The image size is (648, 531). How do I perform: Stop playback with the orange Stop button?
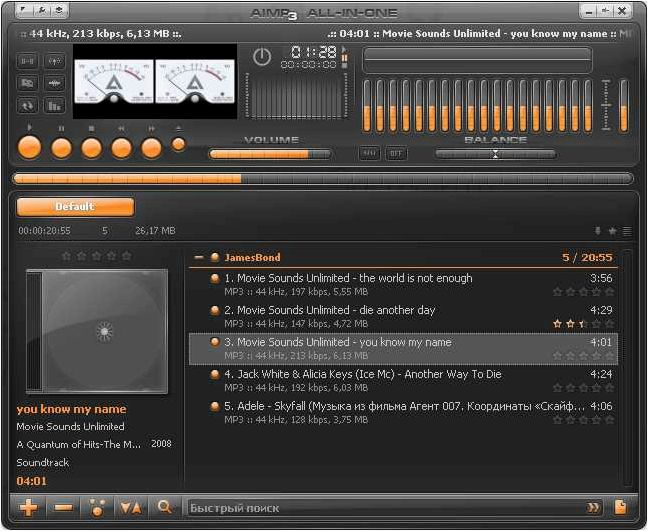(x=91, y=148)
